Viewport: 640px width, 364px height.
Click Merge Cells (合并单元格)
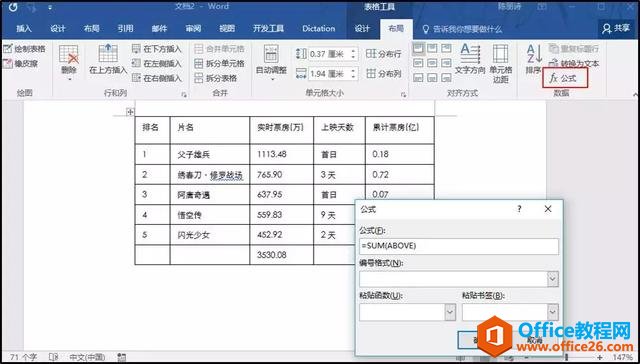click(220, 49)
